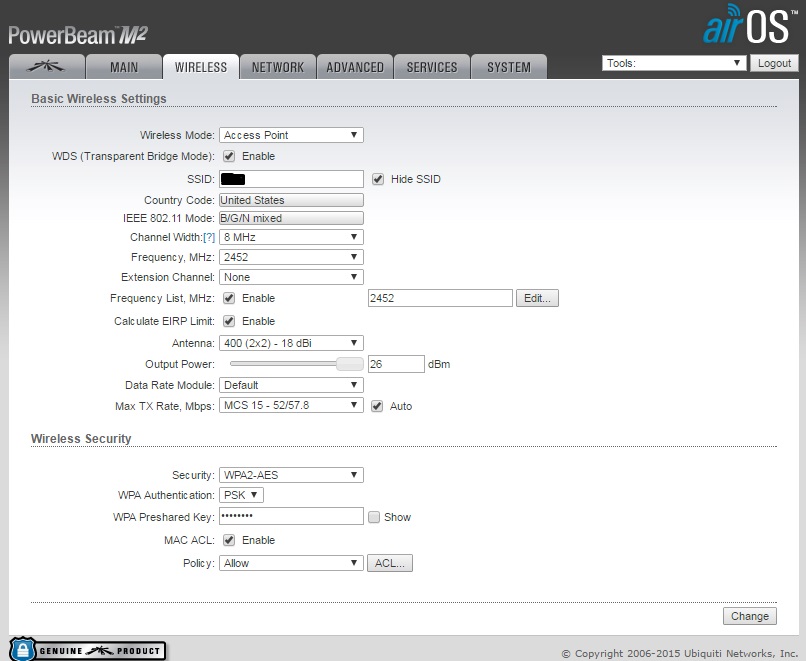Expand the Extension Channel dropdown
Screen dimensions: 806x661
click(x=291, y=277)
